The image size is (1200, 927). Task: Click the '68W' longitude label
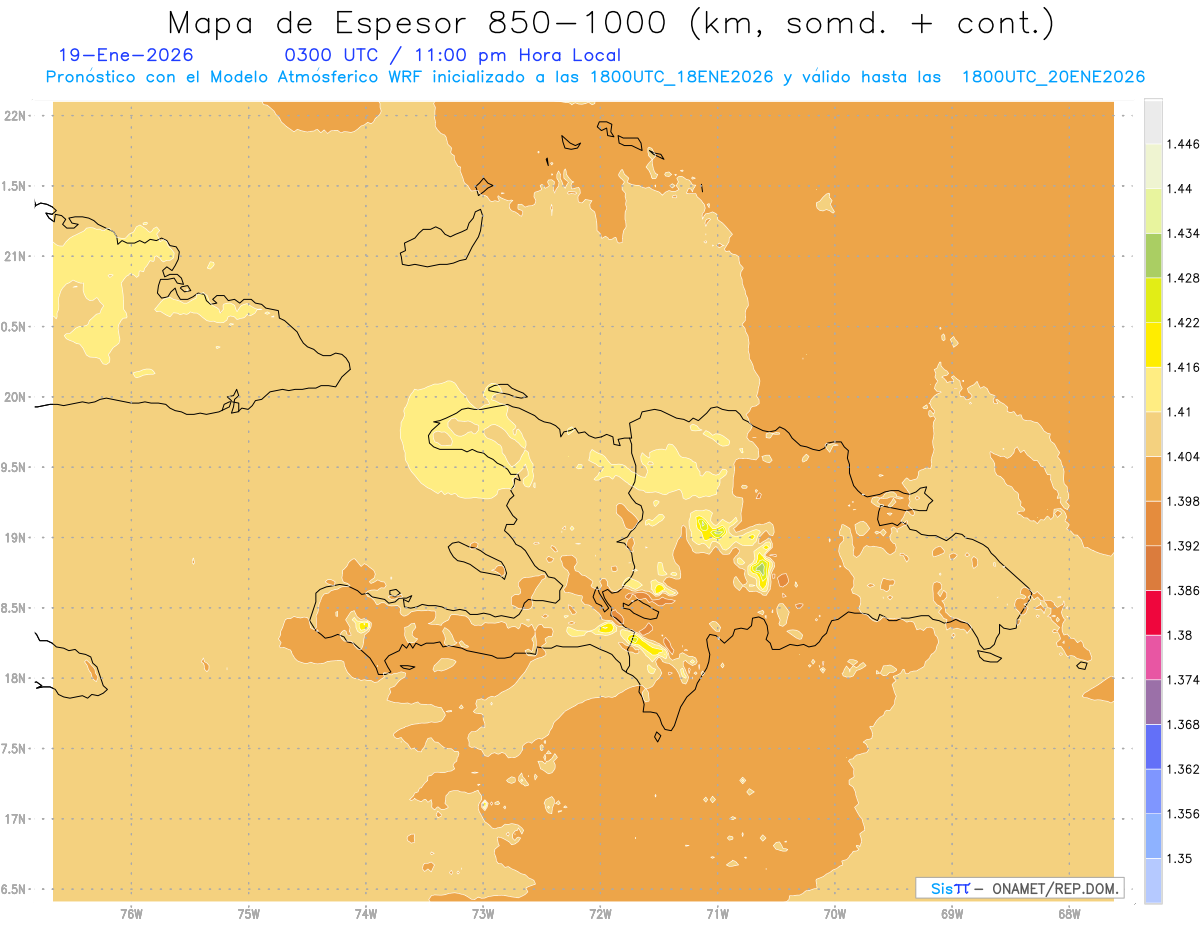pos(1069,914)
